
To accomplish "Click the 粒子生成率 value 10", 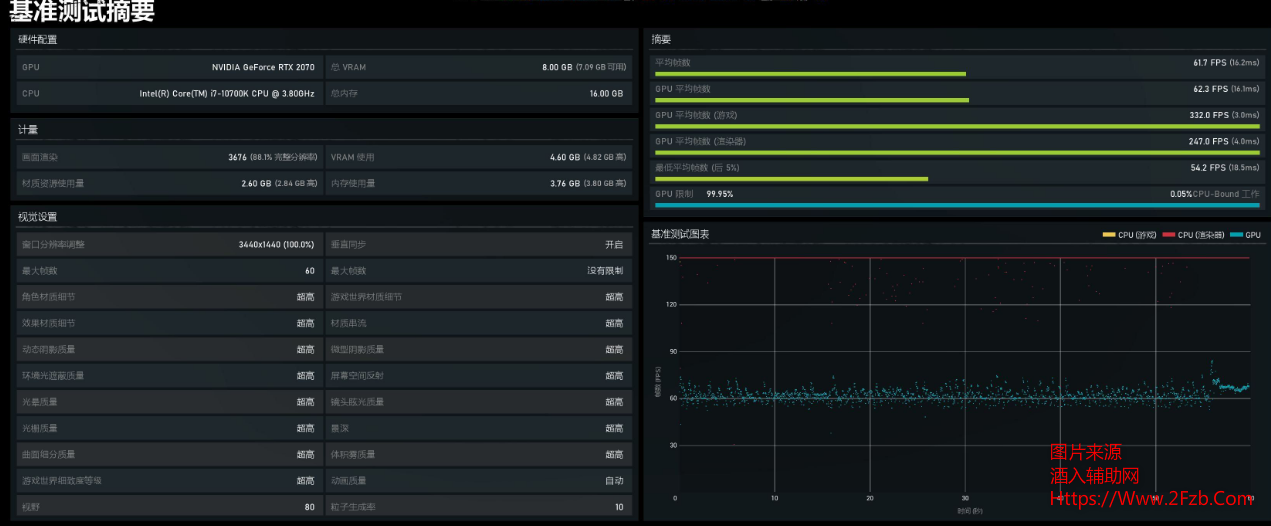I will pyautogui.click(x=619, y=506).
